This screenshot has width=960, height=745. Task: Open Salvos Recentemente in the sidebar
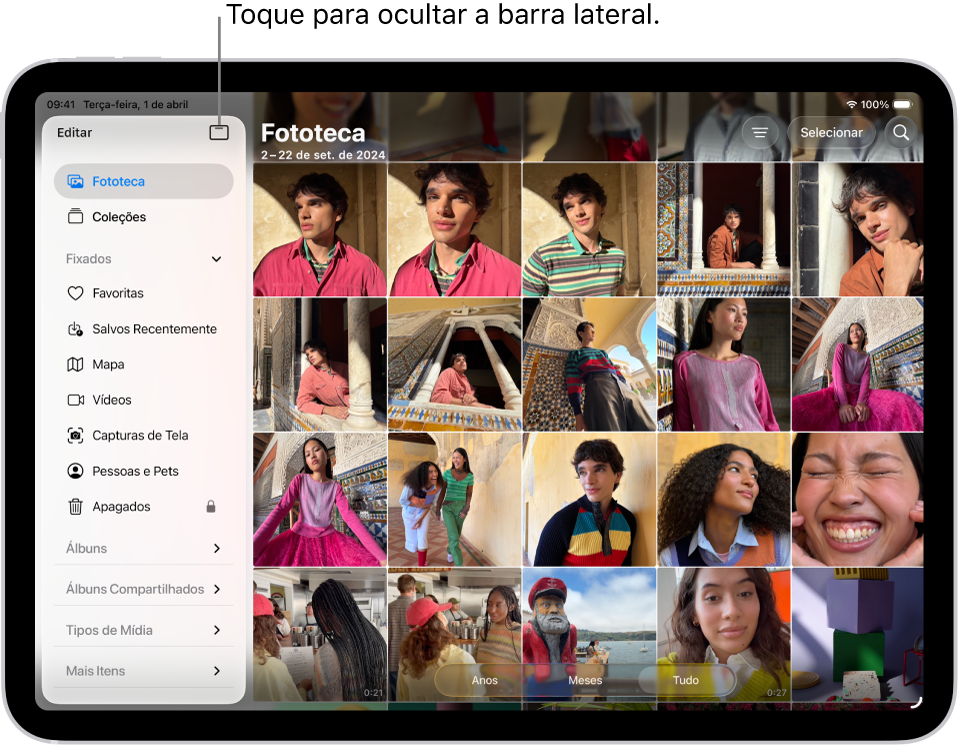coord(153,329)
